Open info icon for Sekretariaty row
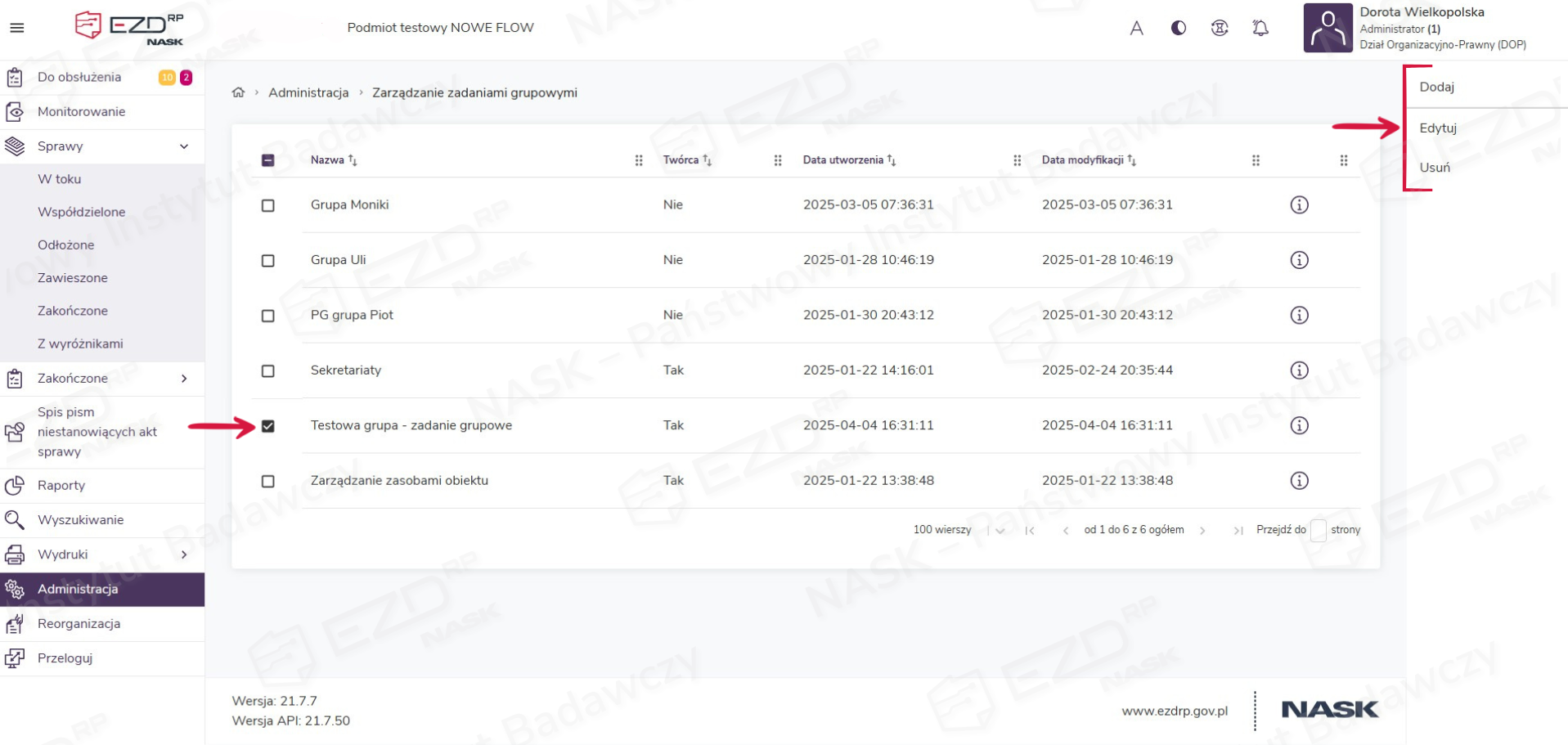 tap(1299, 370)
